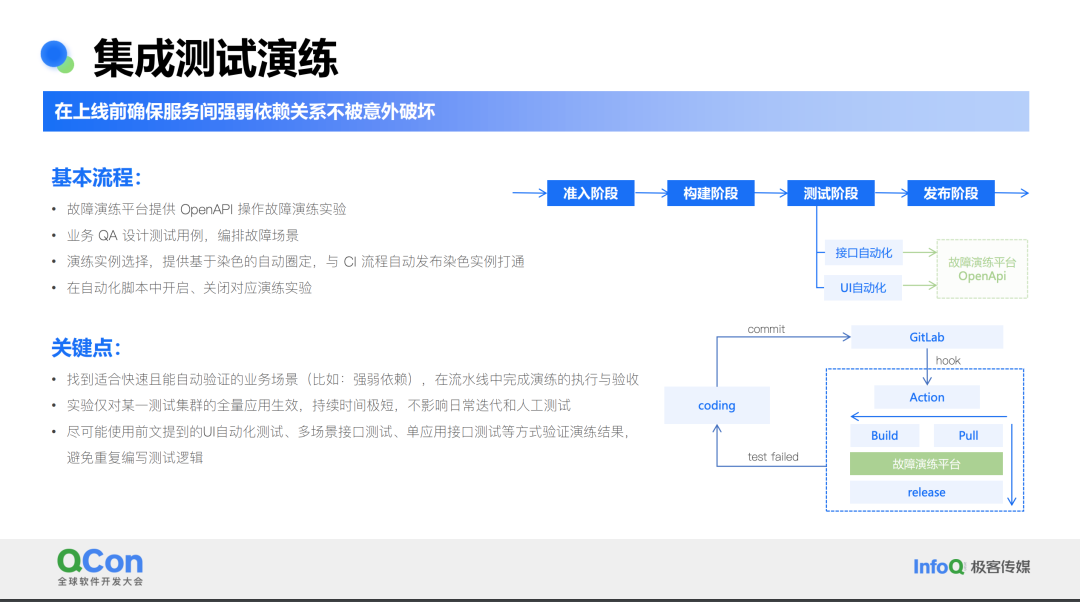This screenshot has height=602, width=1080.
Task: Click the test failed label
Action: [x=773, y=457]
